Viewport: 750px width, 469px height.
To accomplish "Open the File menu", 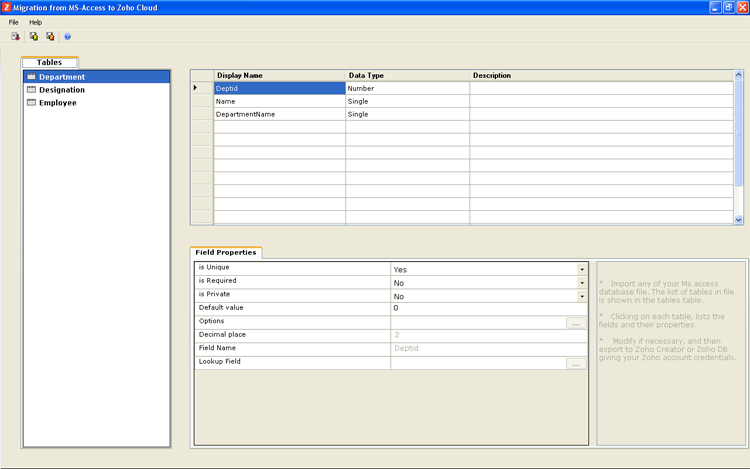I will point(14,22).
